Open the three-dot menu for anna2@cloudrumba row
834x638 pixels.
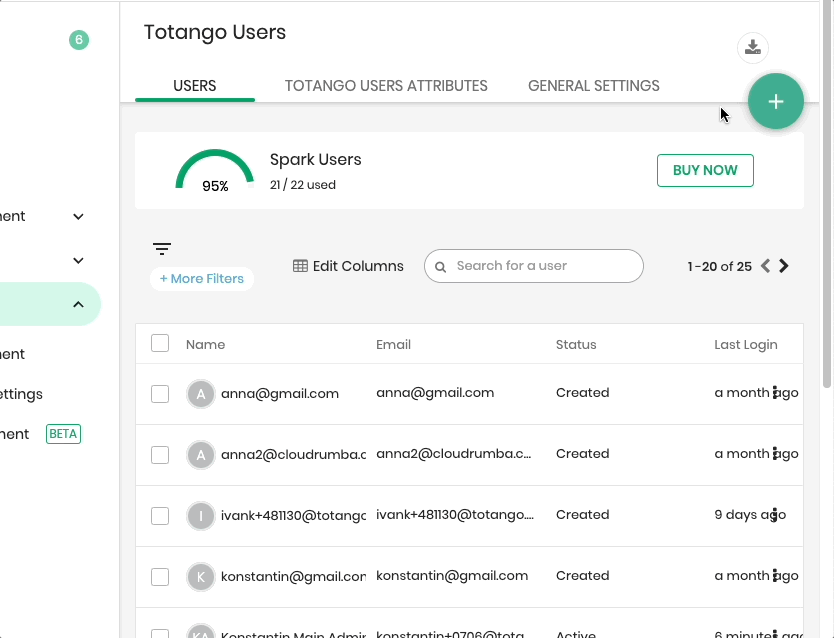coord(775,454)
